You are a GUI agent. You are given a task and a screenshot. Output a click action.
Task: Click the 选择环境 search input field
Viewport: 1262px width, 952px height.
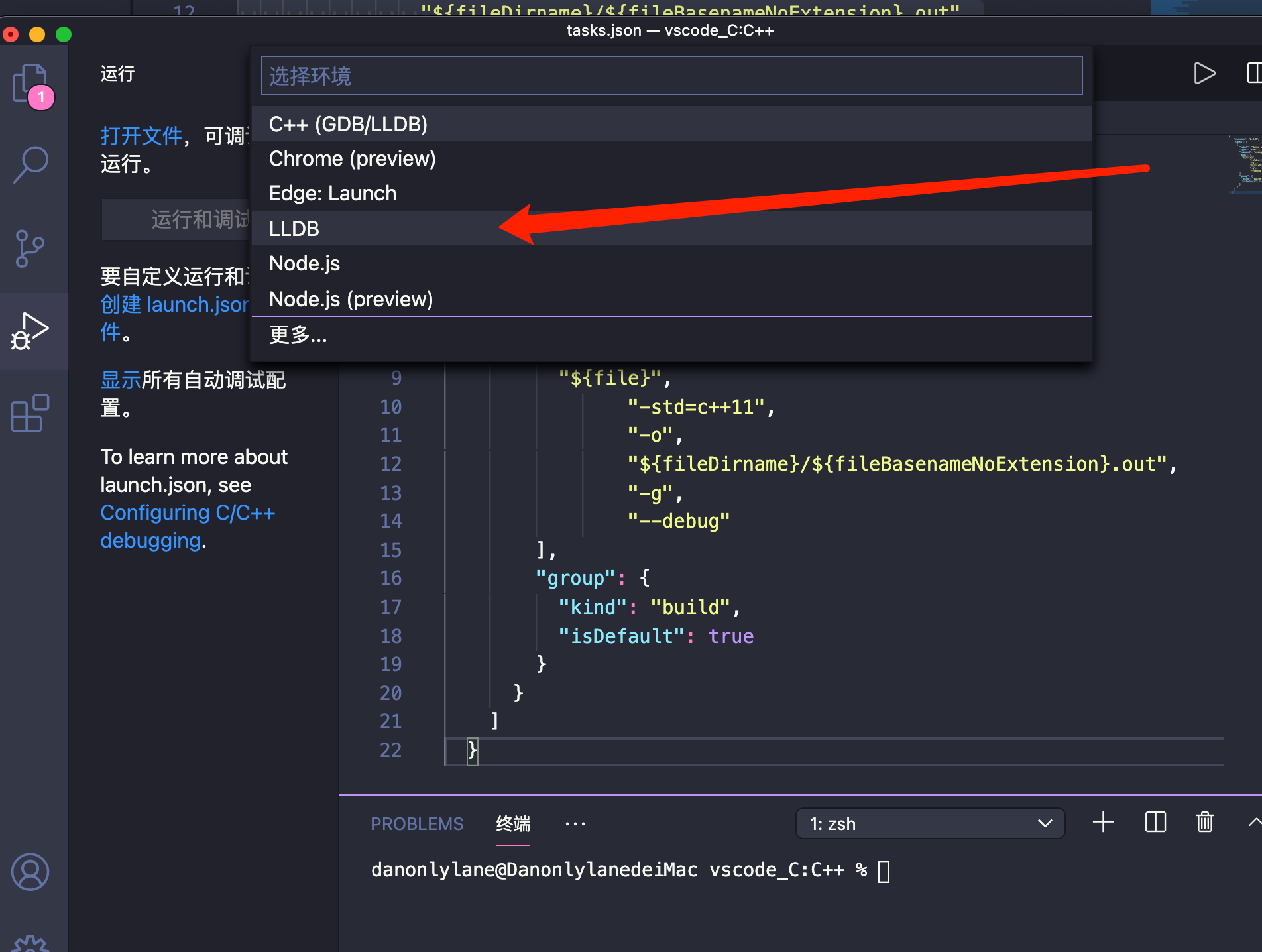[x=671, y=75]
